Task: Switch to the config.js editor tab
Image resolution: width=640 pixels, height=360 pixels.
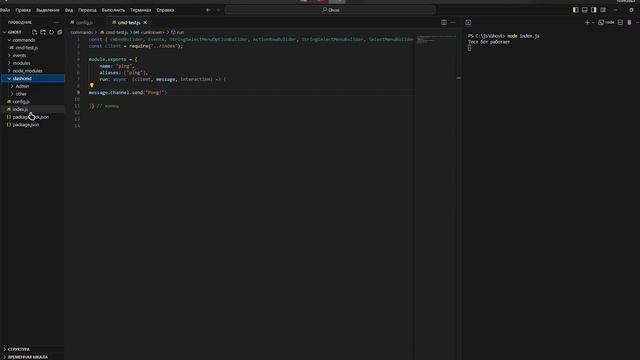Action: click(84, 22)
